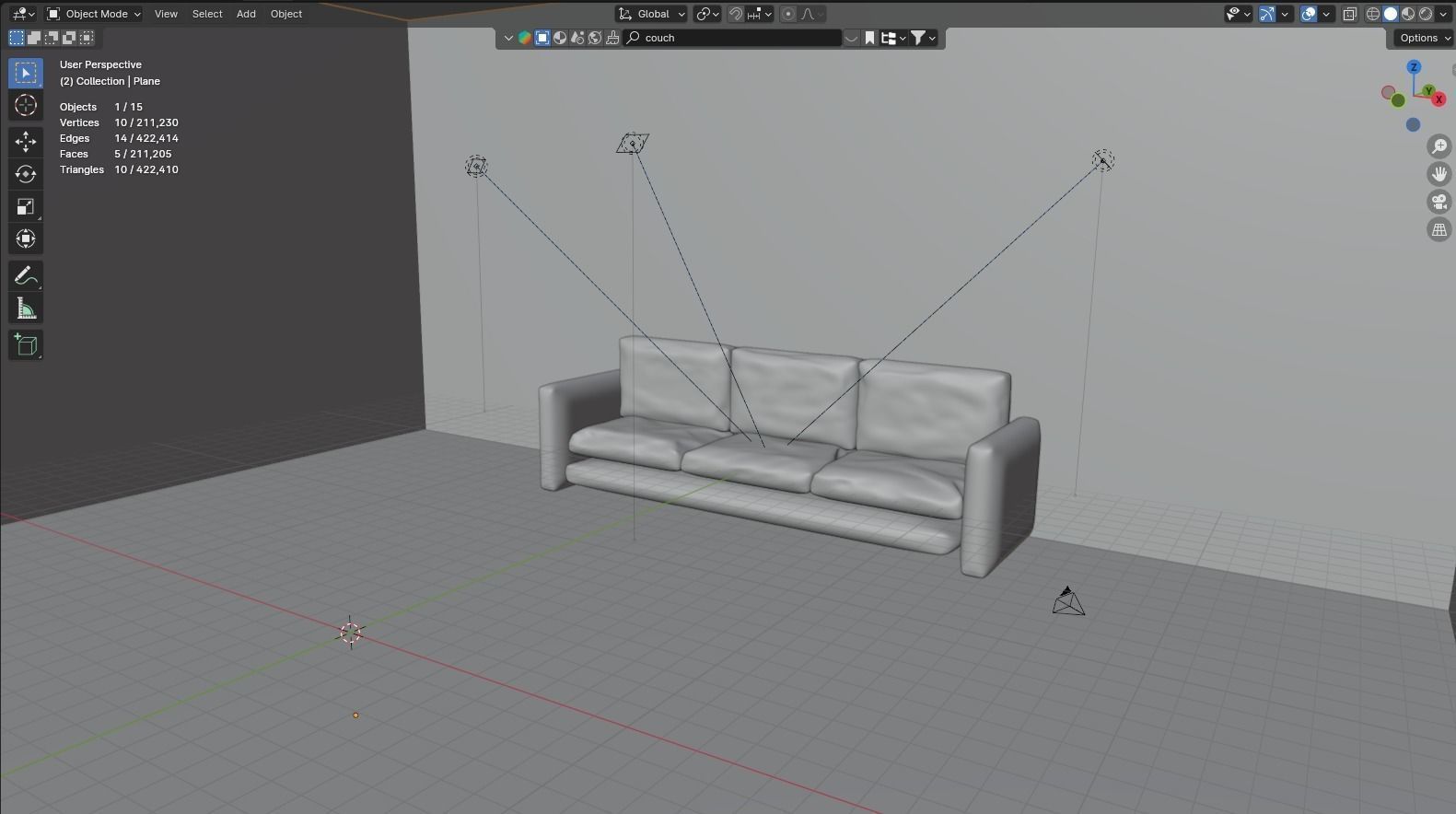
Task: Toggle camera view with camera icon
Action: [x=1439, y=202]
